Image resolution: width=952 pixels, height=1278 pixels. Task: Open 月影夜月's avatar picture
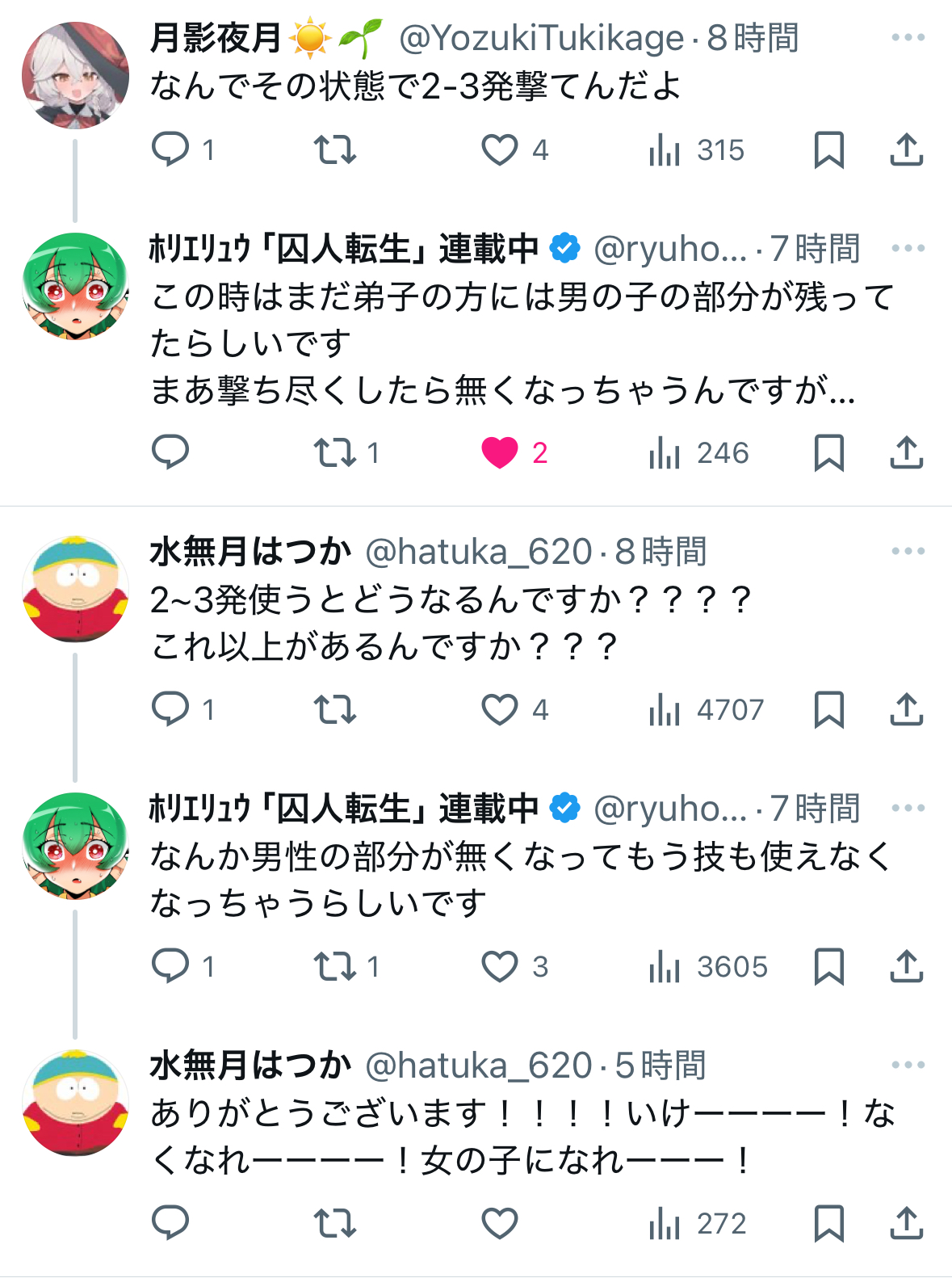[75, 75]
